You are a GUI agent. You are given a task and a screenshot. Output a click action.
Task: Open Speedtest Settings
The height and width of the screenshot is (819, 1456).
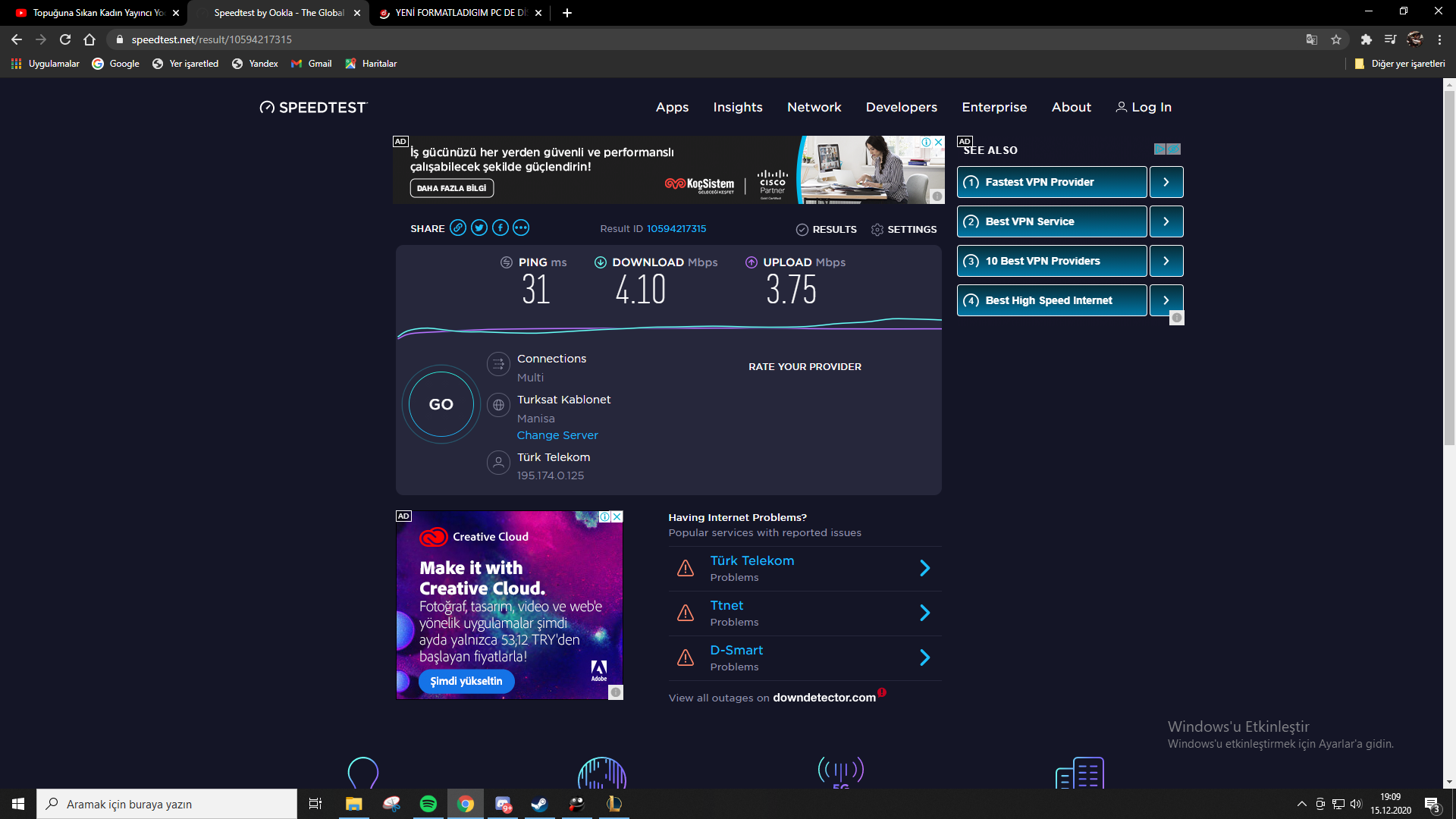point(904,230)
